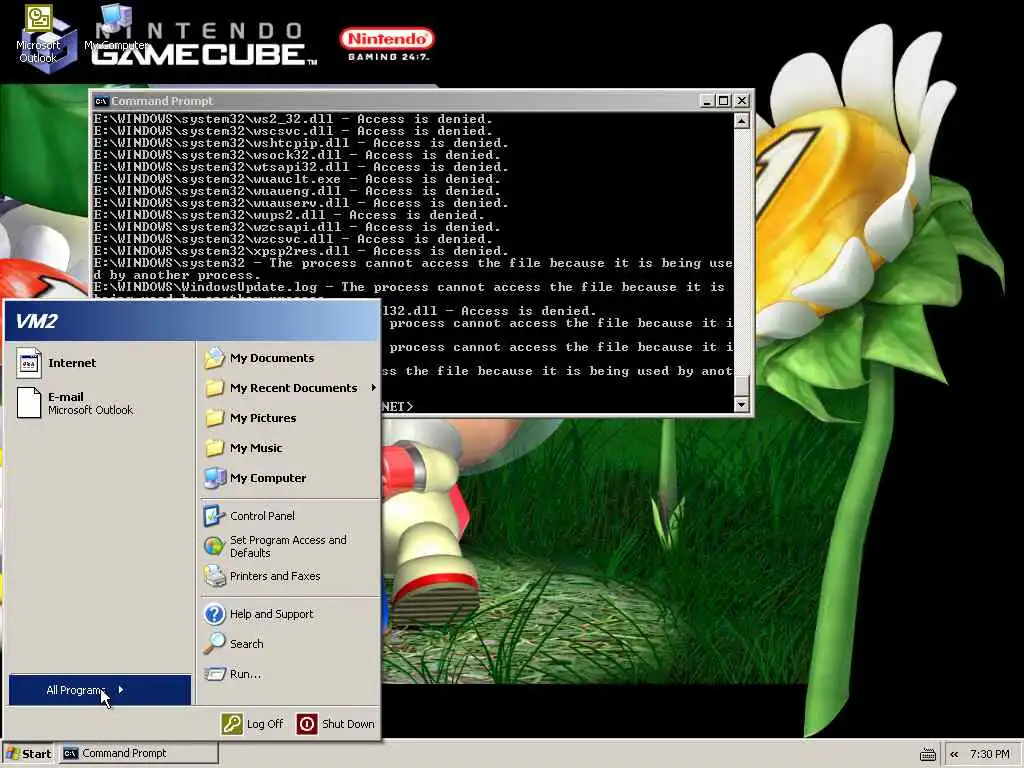Open My Documents from Start menu
1024x768 pixels.
(x=290, y=358)
